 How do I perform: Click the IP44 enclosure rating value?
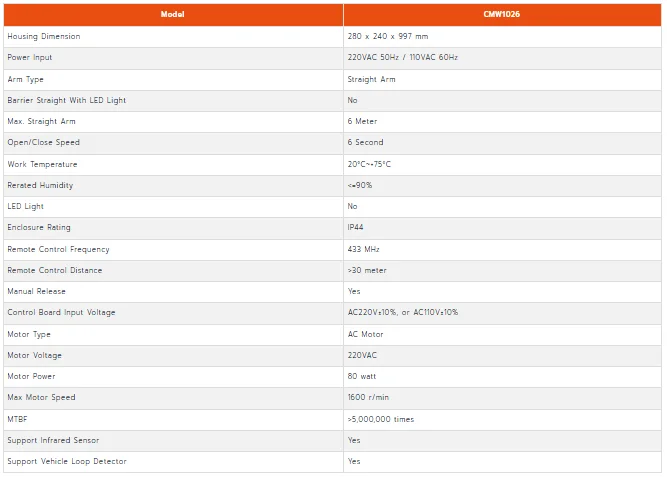tap(355, 227)
